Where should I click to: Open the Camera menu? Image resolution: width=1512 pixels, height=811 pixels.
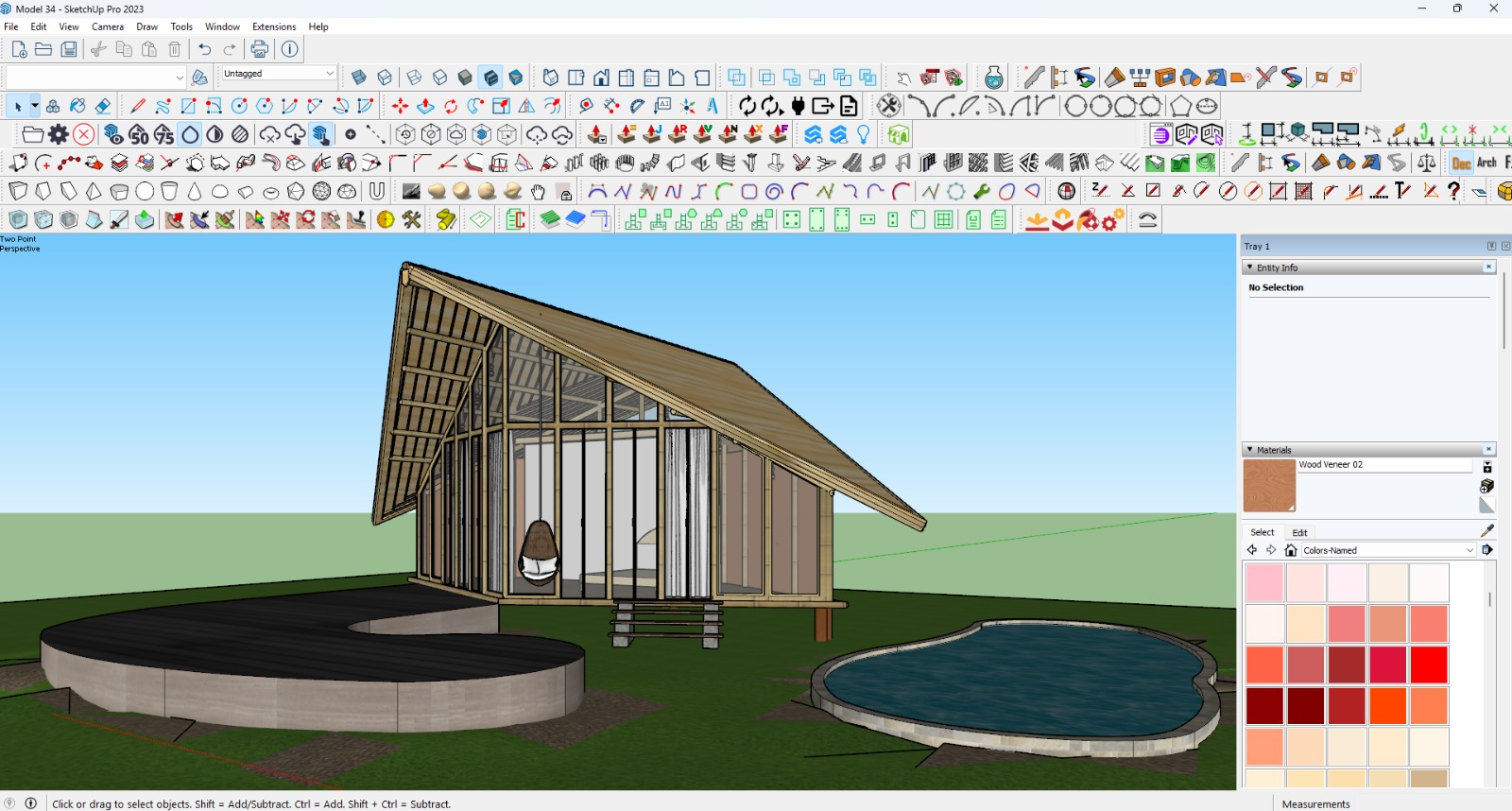tap(108, 26)
